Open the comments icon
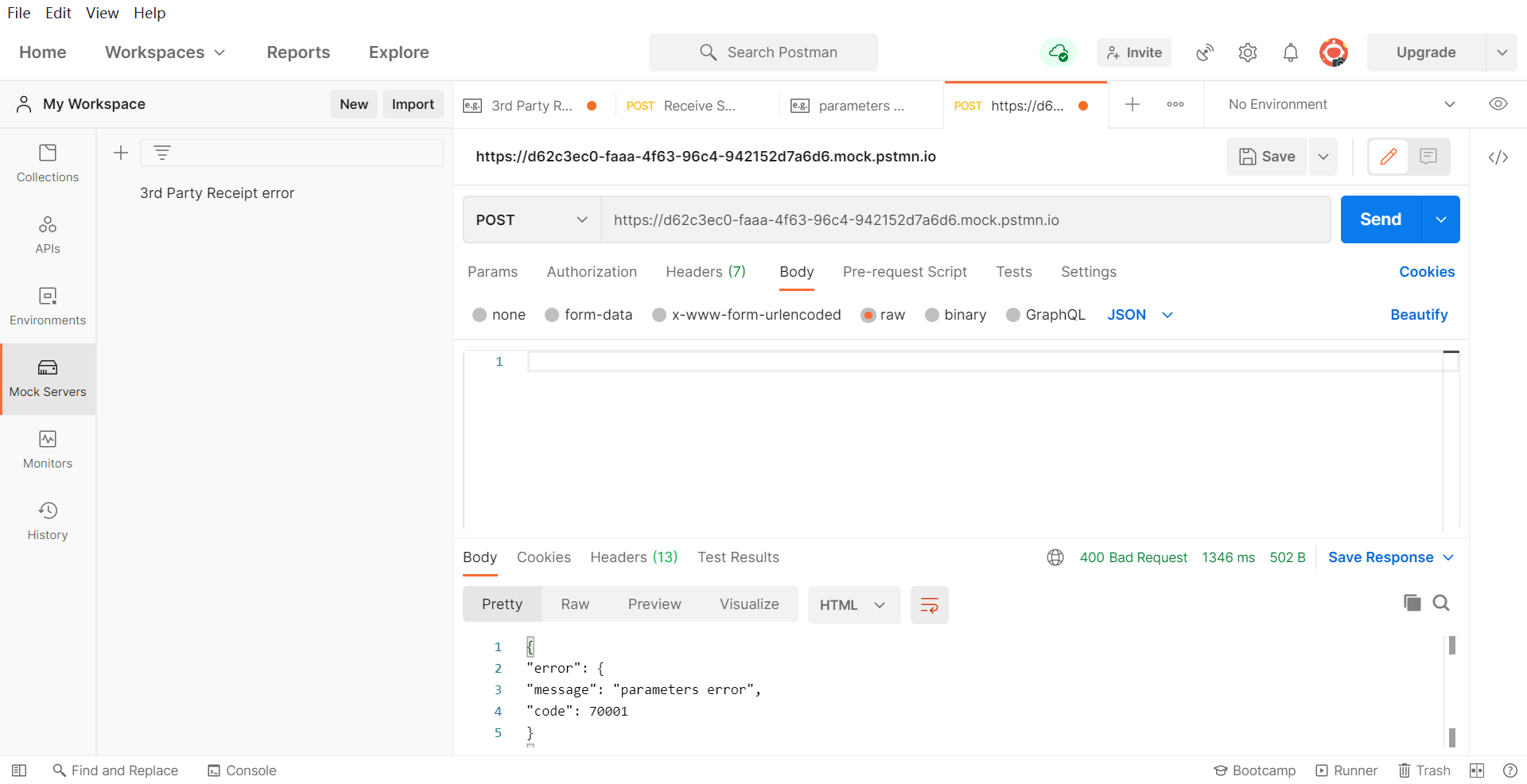The image size is (1527, 784). pos(1428,157)
